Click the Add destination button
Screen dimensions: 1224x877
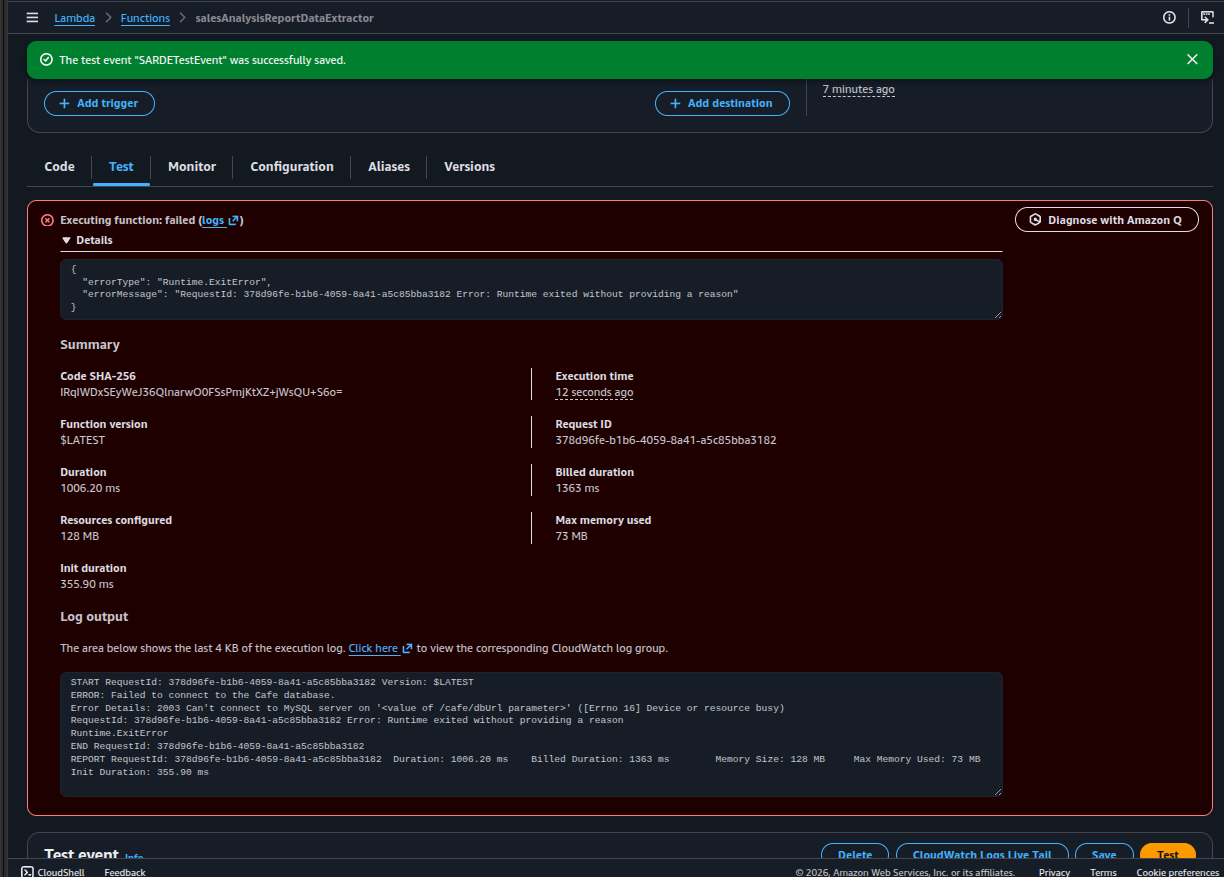point(722,103)
